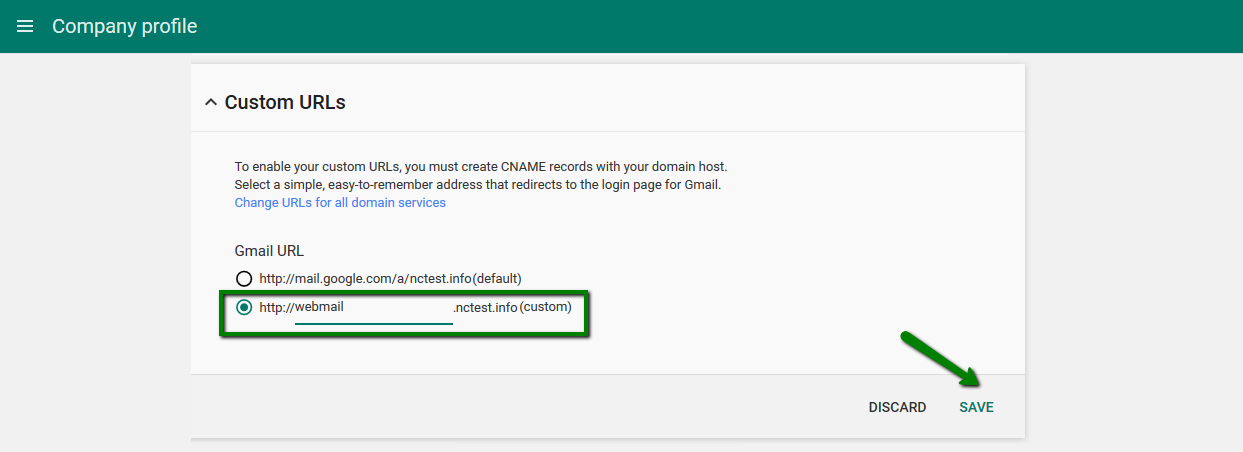Discard the custom URL changes

[x=897, y=407]
